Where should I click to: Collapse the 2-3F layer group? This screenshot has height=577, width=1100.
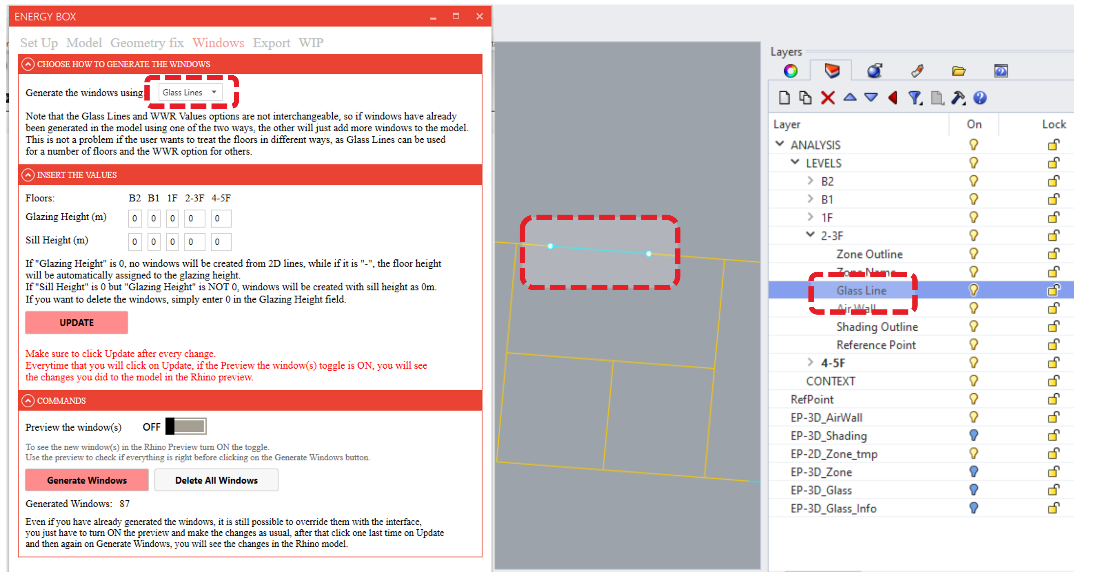[810, 236]
